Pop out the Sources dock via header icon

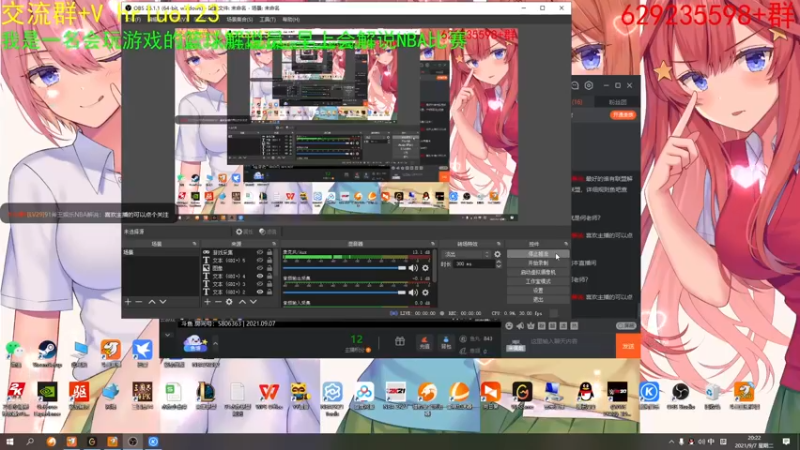pyautogui.click(x=274, y=244)
